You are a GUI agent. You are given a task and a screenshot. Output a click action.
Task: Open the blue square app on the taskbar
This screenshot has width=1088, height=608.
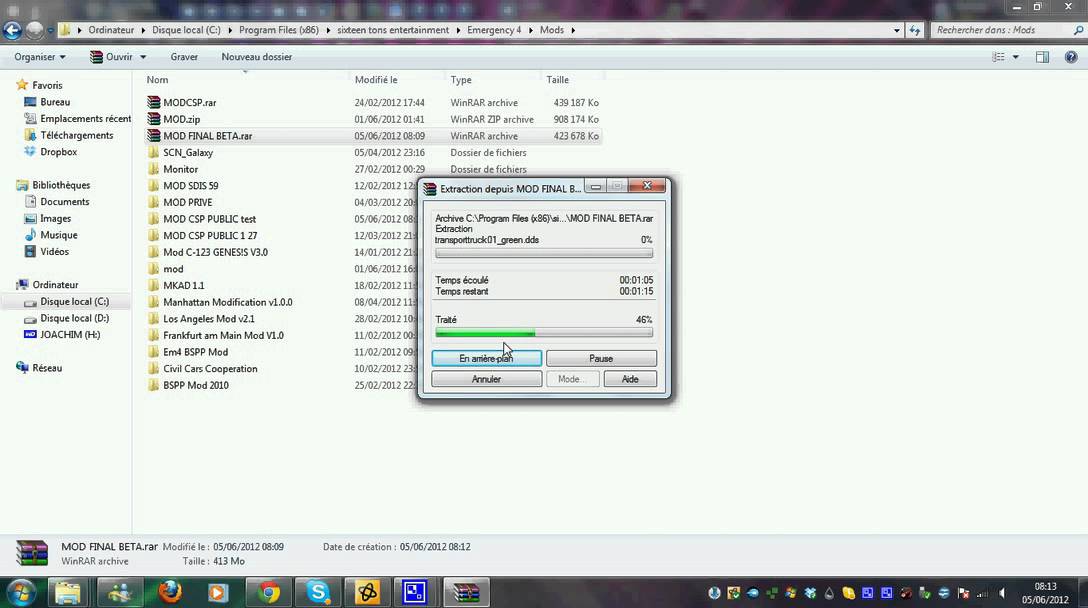click(414, 592)
